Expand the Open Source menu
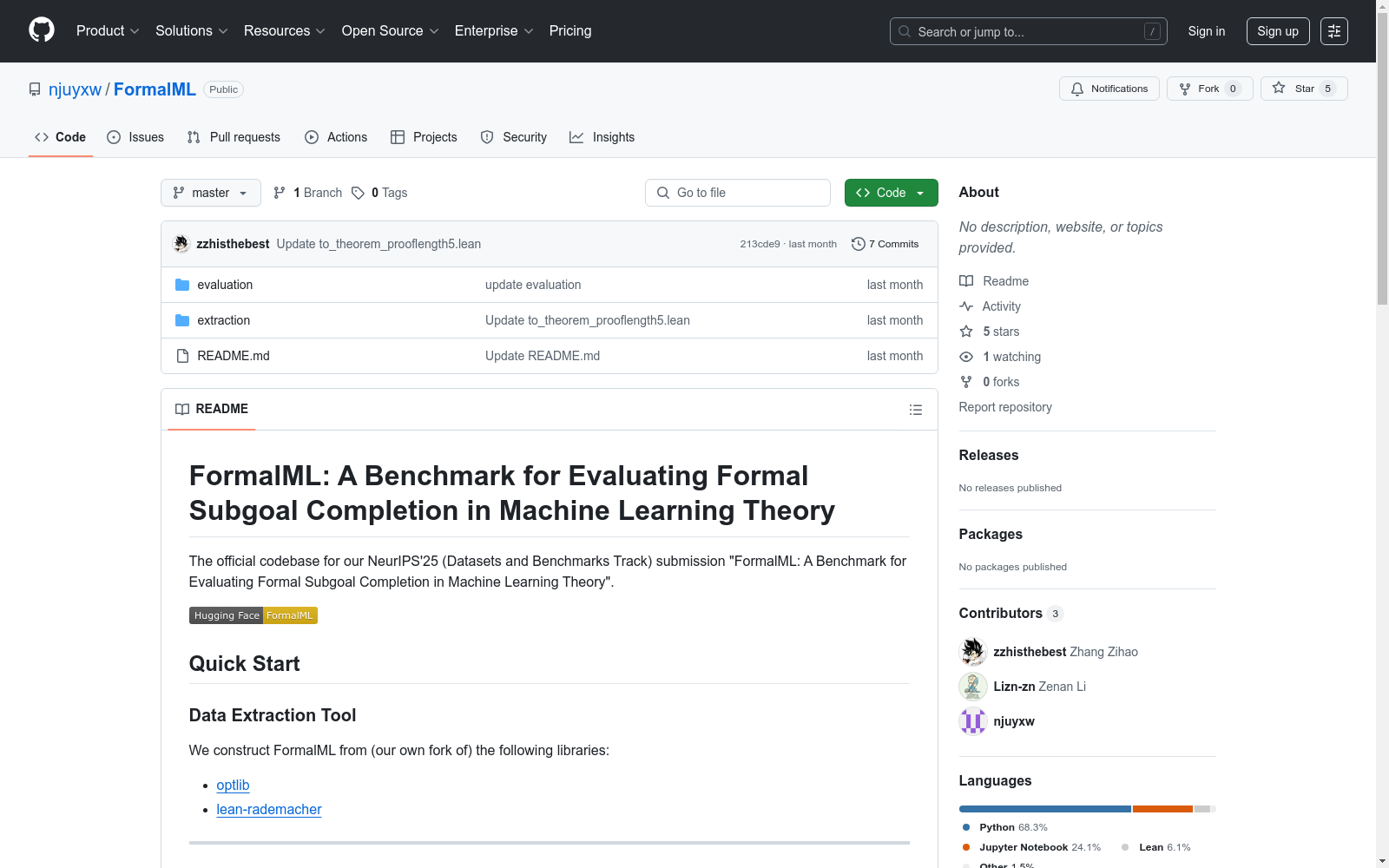Viewport: 1389px width, 868px height. click(390, 31)
